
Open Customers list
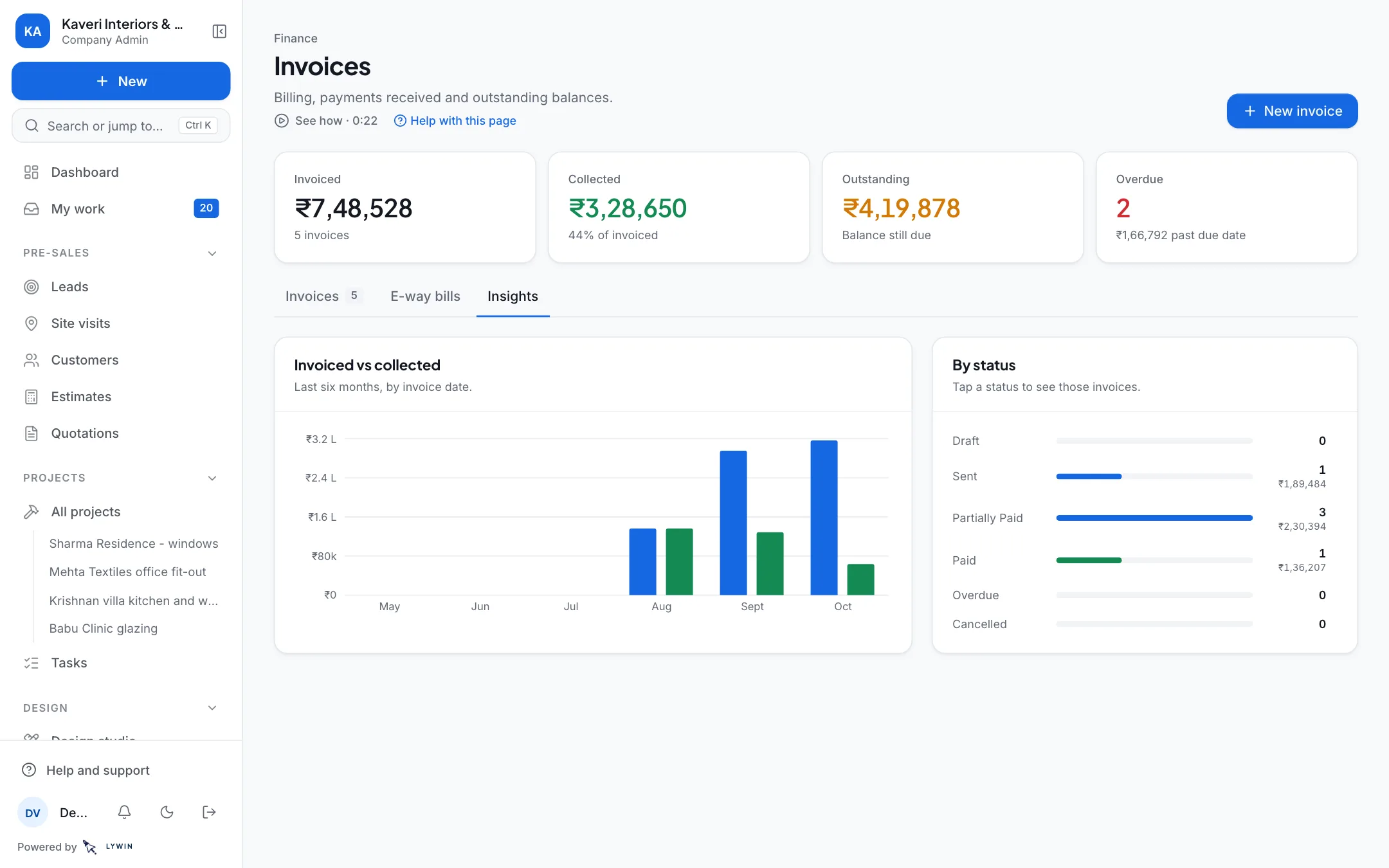[x=121, y=360]
